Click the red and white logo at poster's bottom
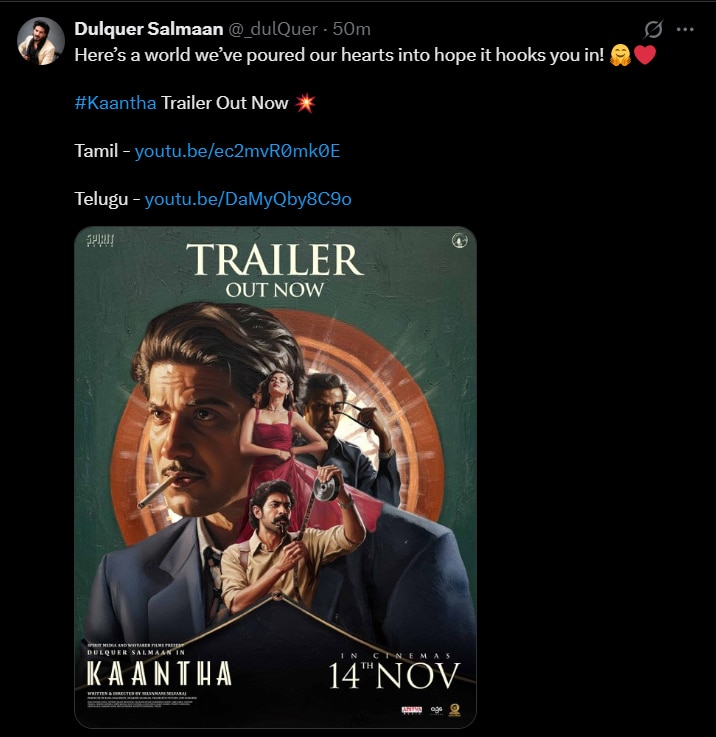The height and width of the screenshot is (737, 716). [x=411, y=710]
